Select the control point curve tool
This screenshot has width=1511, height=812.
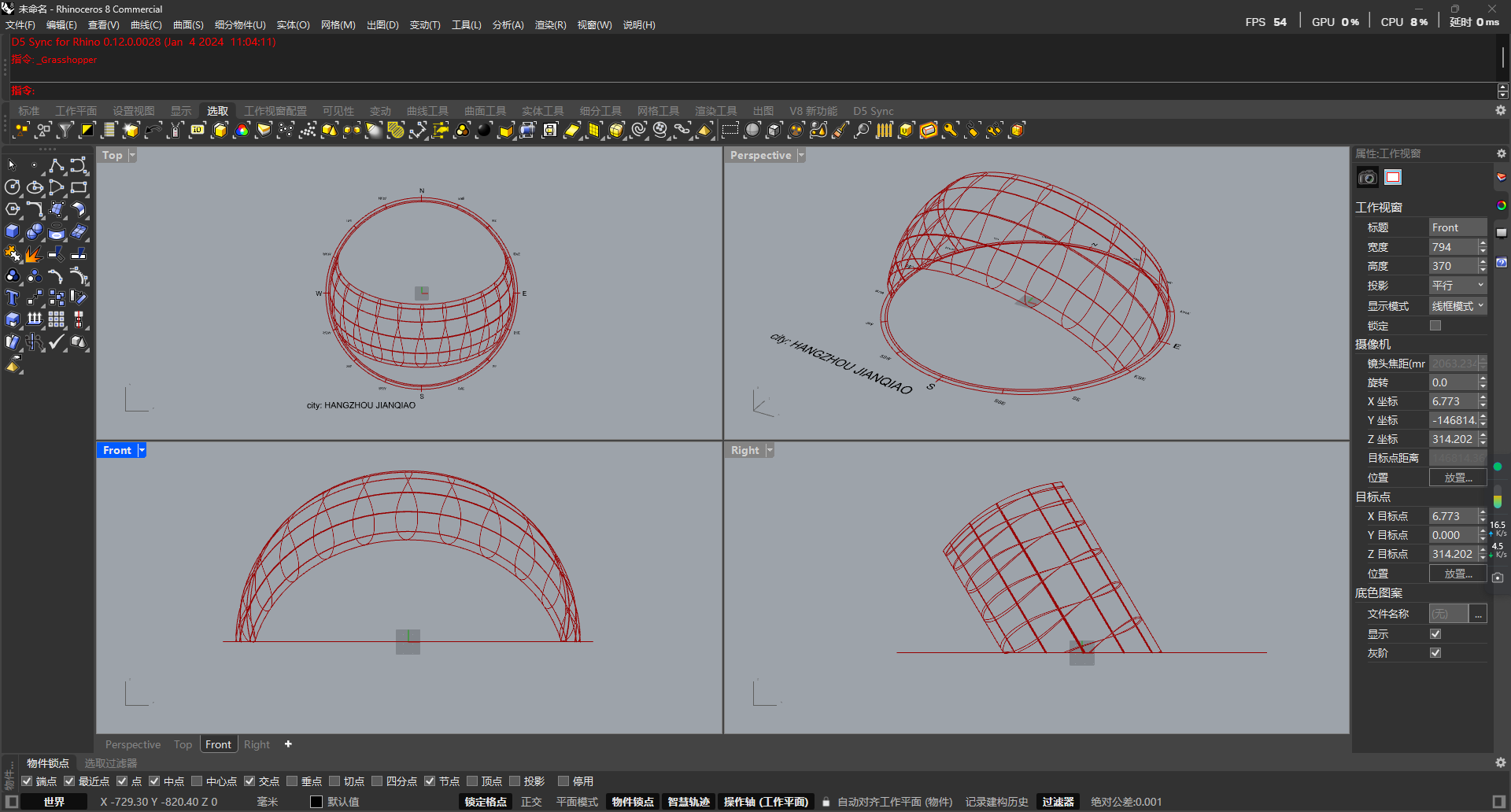(x=78, y=165)
